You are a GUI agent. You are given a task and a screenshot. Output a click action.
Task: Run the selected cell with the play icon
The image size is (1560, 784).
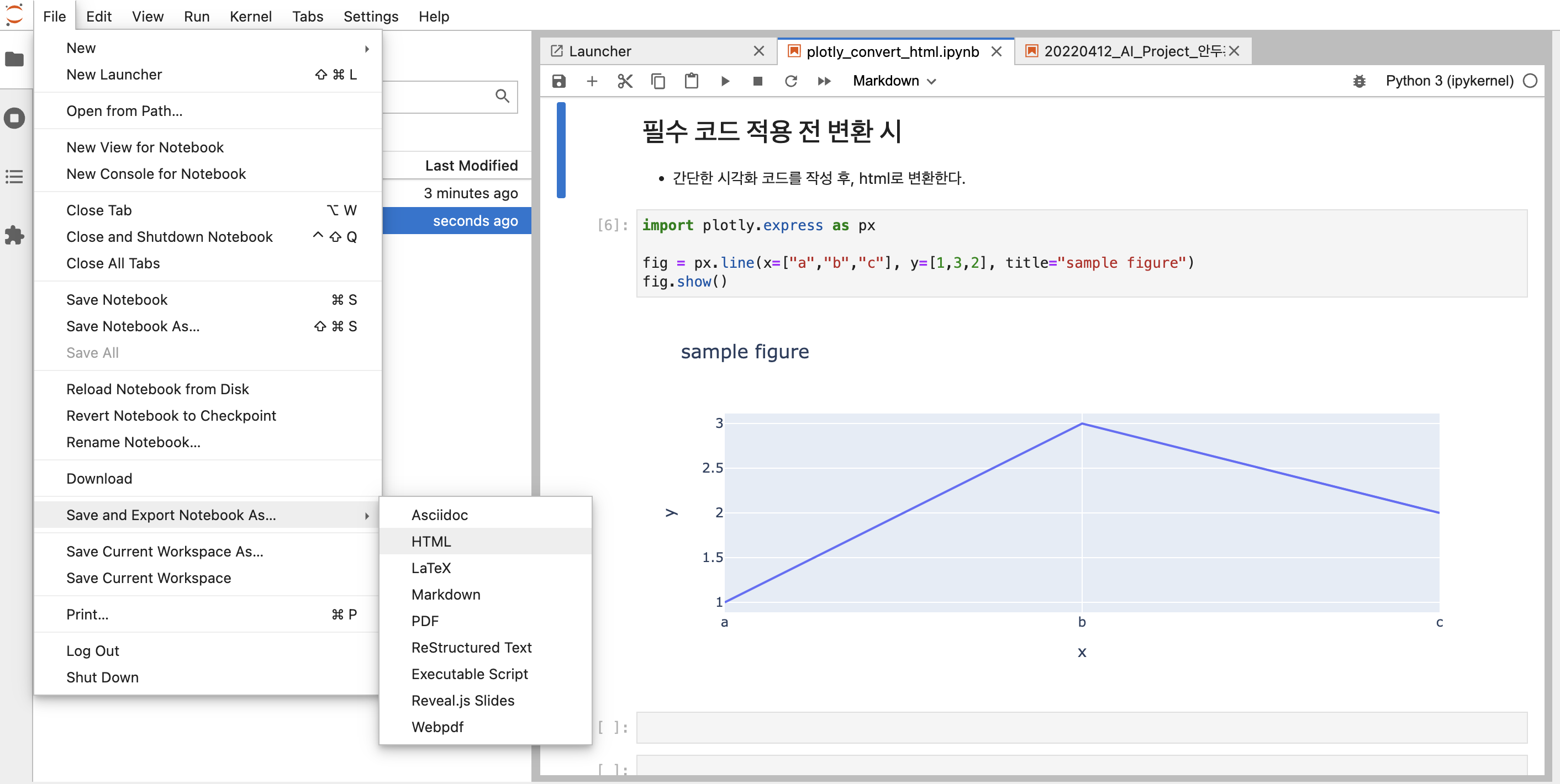(x=725, y=81)
